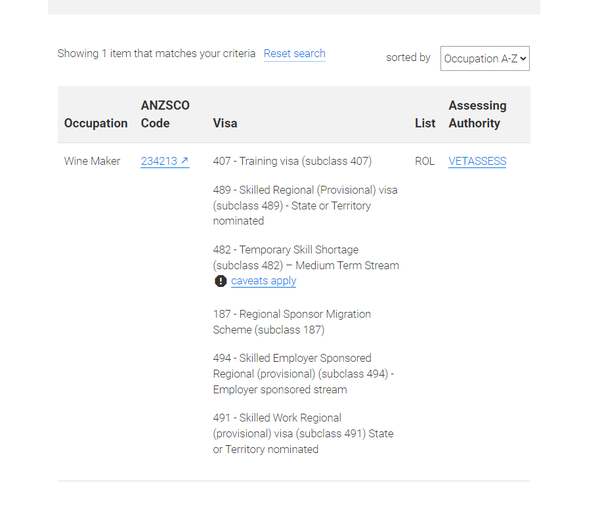Click the List column header

tap(425, 123)
